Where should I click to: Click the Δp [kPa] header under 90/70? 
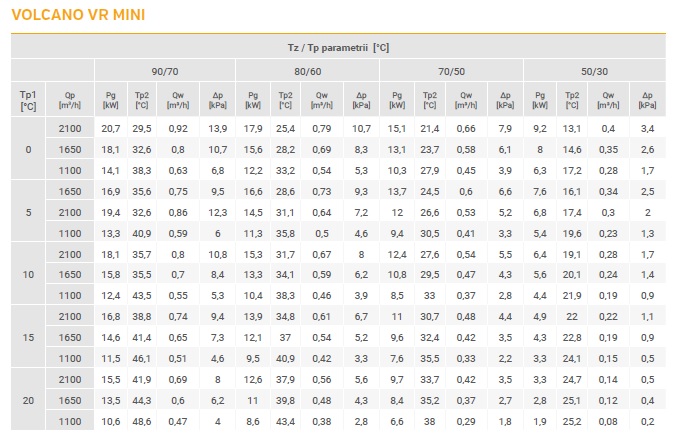click(218, 100)
